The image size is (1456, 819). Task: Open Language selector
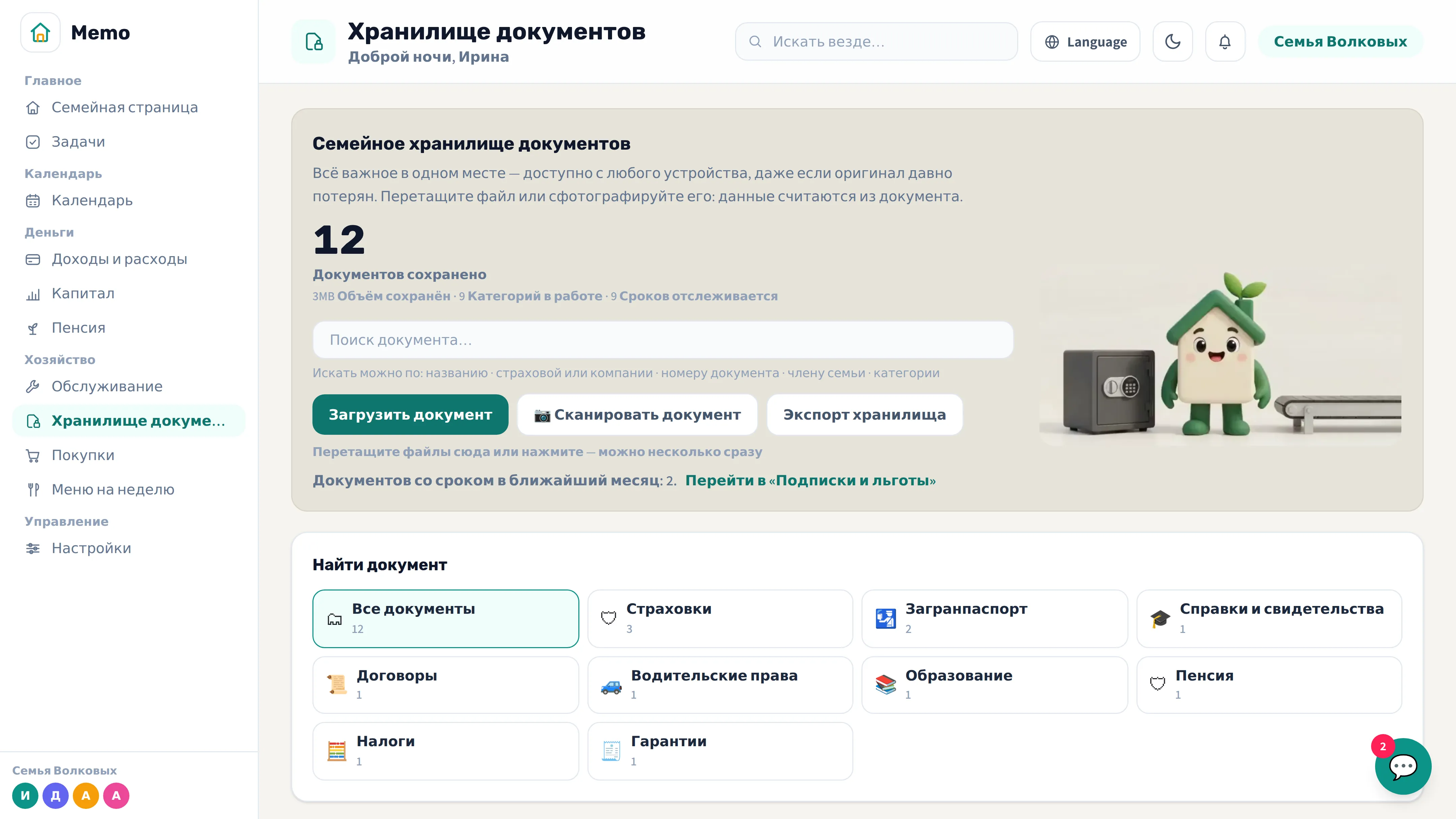point(1085,41)
